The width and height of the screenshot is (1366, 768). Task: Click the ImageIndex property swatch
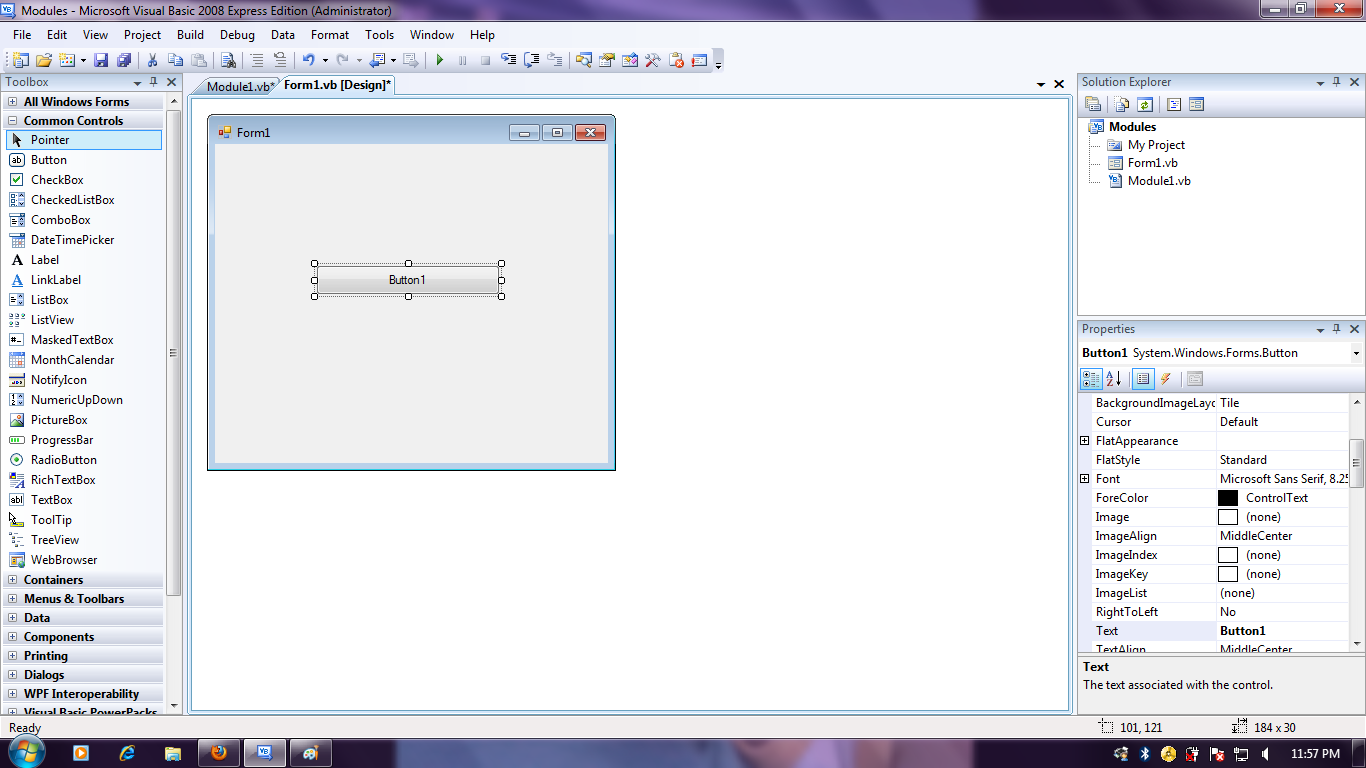(1228, 555)
